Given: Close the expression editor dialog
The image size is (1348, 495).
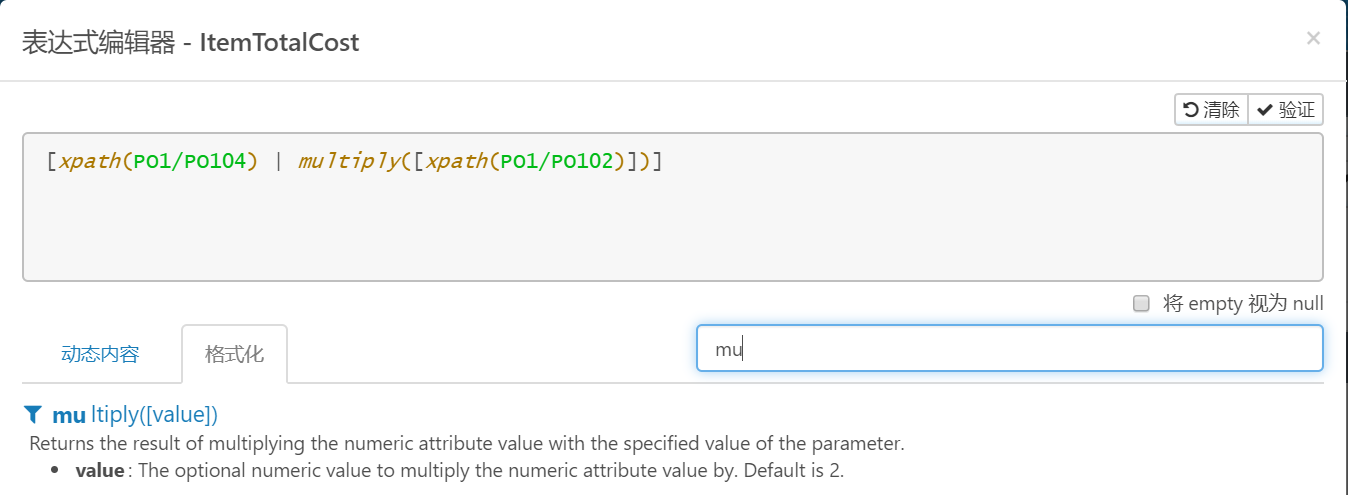Looking at the screenshot, I should coord(1313,39).
